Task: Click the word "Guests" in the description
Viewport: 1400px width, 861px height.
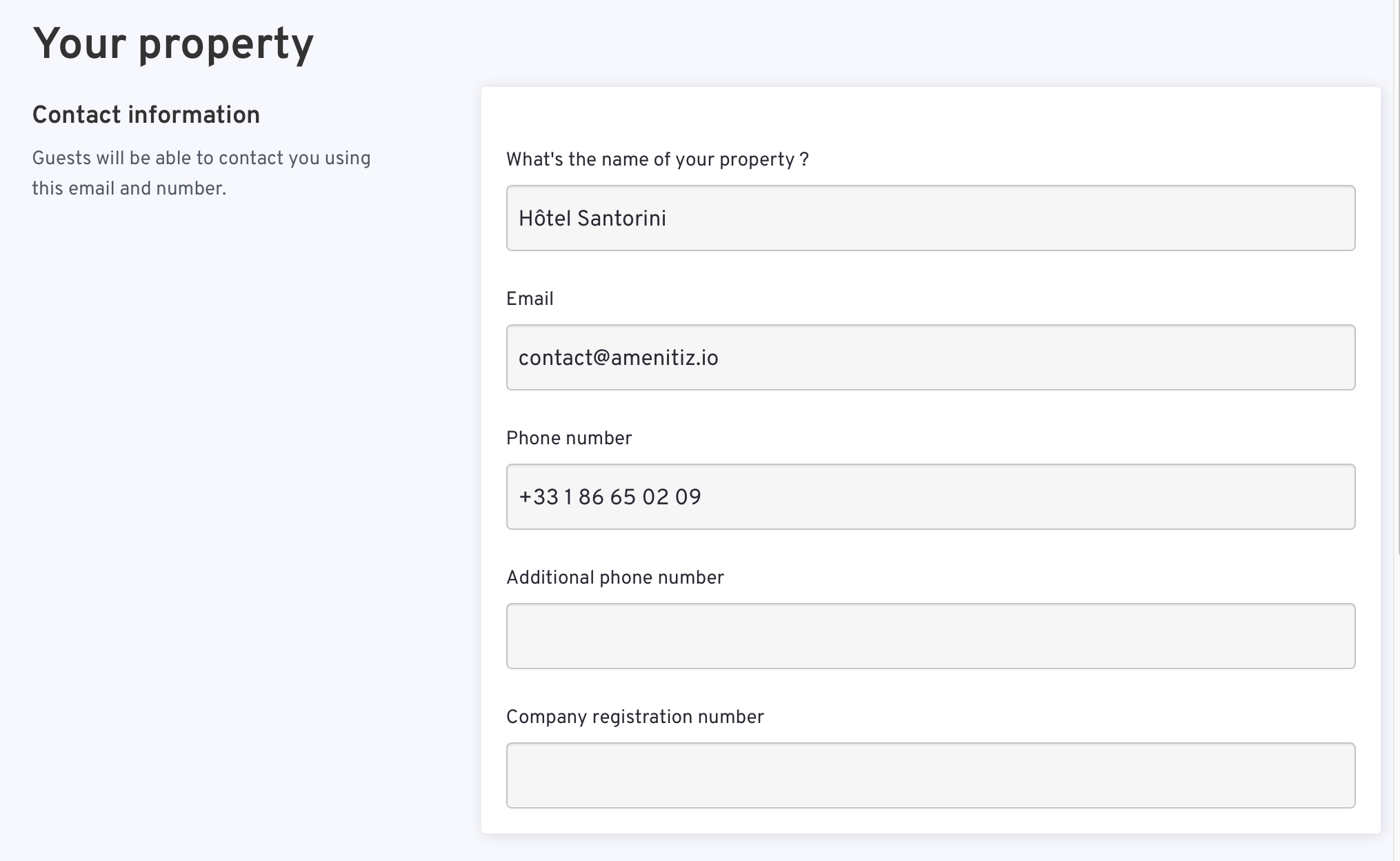Action: [62, 159]
